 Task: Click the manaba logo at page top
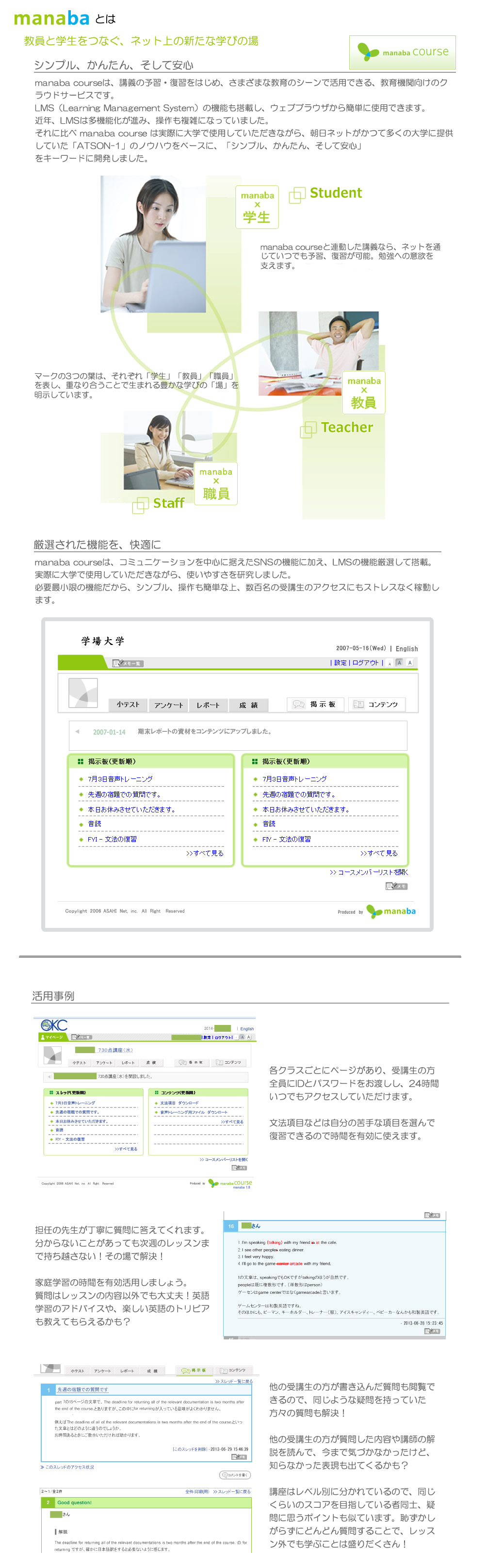pos(52,18)
